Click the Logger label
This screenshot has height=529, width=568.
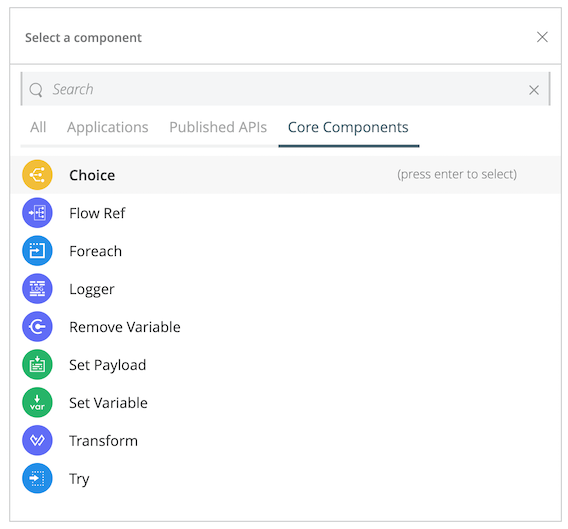(x=92, y=290)
